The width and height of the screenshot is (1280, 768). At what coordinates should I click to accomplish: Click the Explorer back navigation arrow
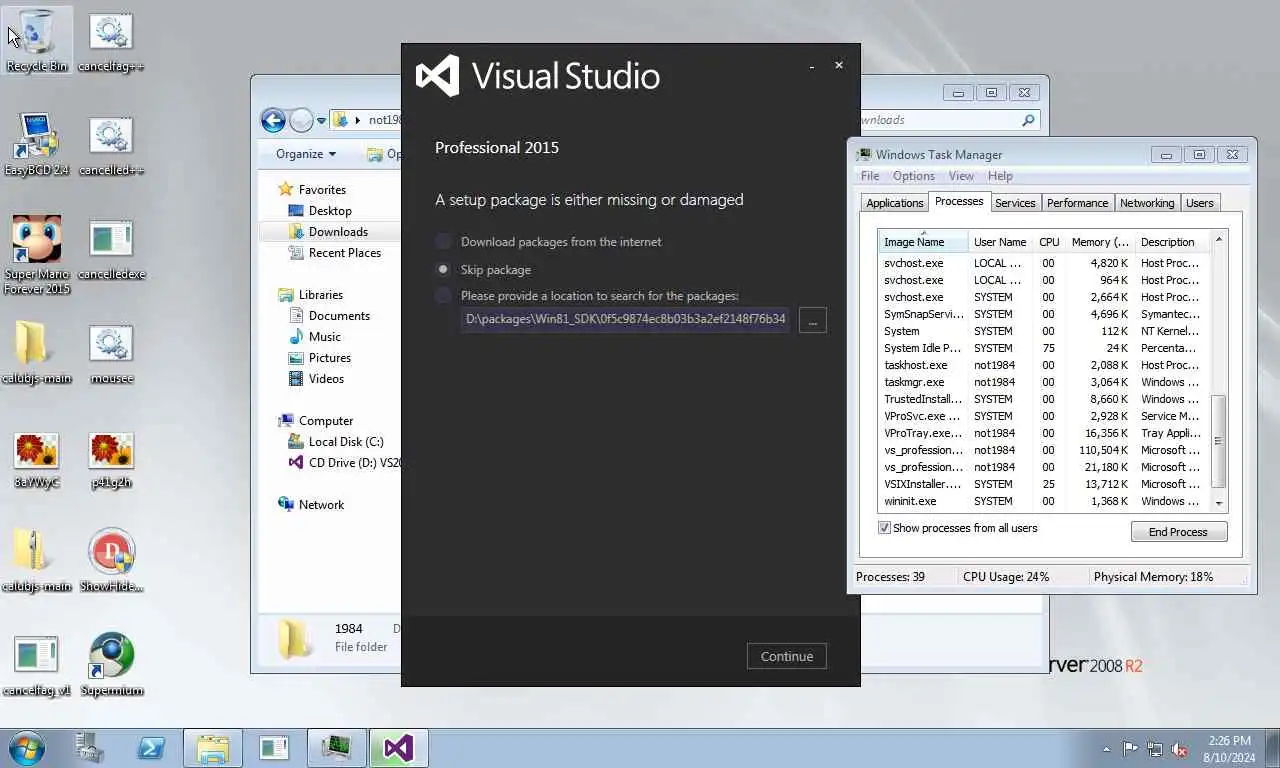coord(273,120)
